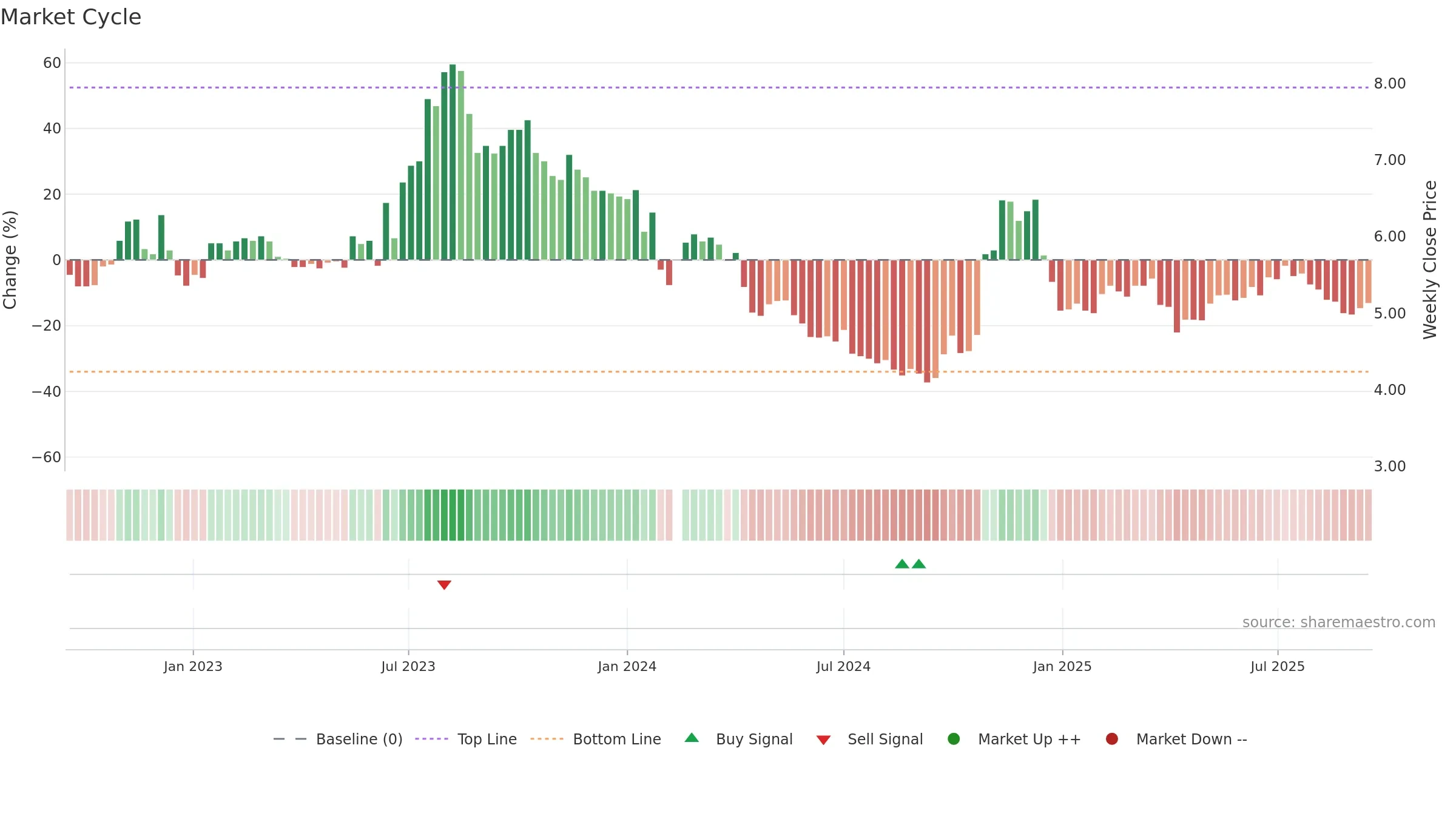This screenshot has height=819, width=1456.
Task: Click the Jan 2023 axis label
Action: point(193,666)
